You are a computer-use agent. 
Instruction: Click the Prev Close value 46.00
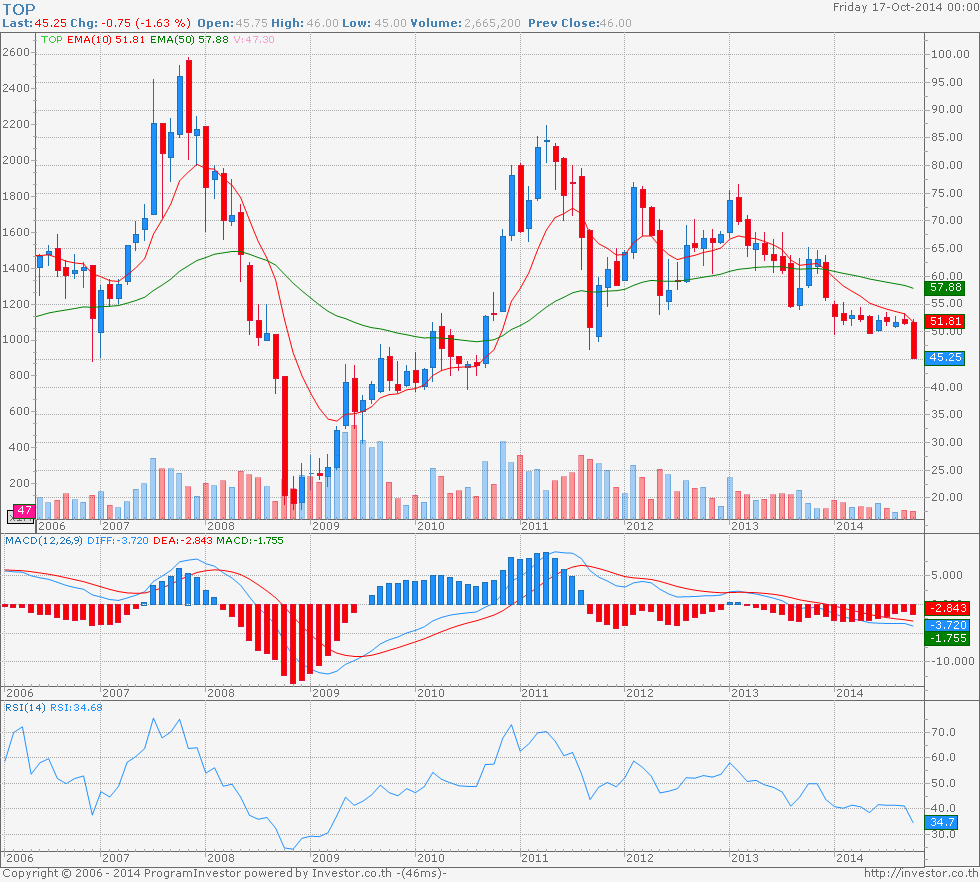click(x=616, y=23)
